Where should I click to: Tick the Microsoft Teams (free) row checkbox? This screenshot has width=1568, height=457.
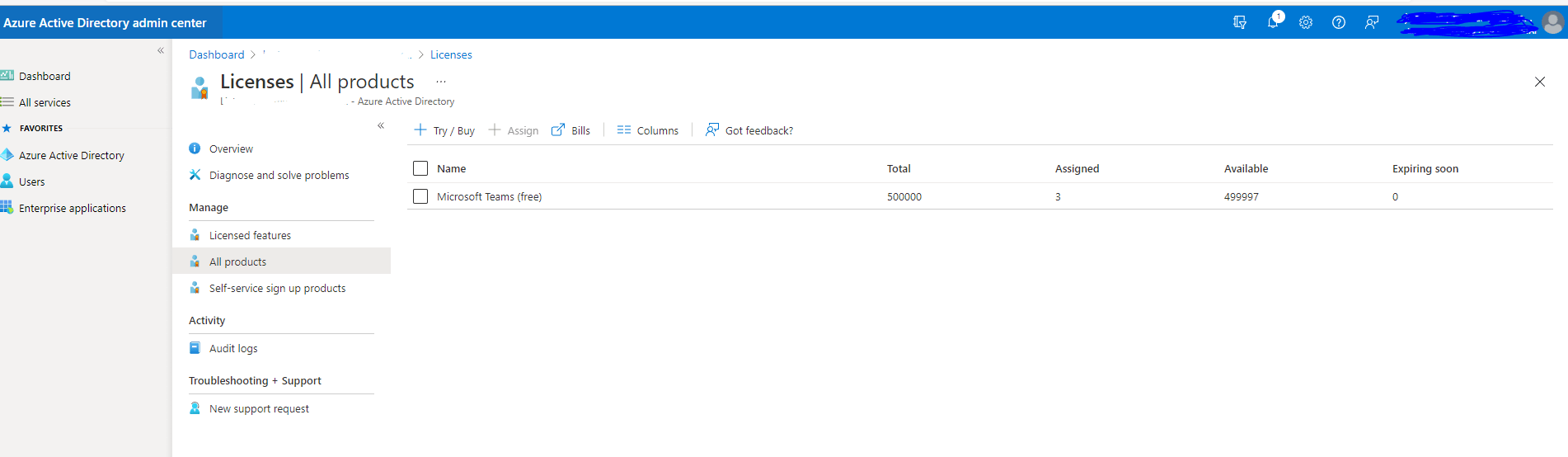[x=420, y=196]
